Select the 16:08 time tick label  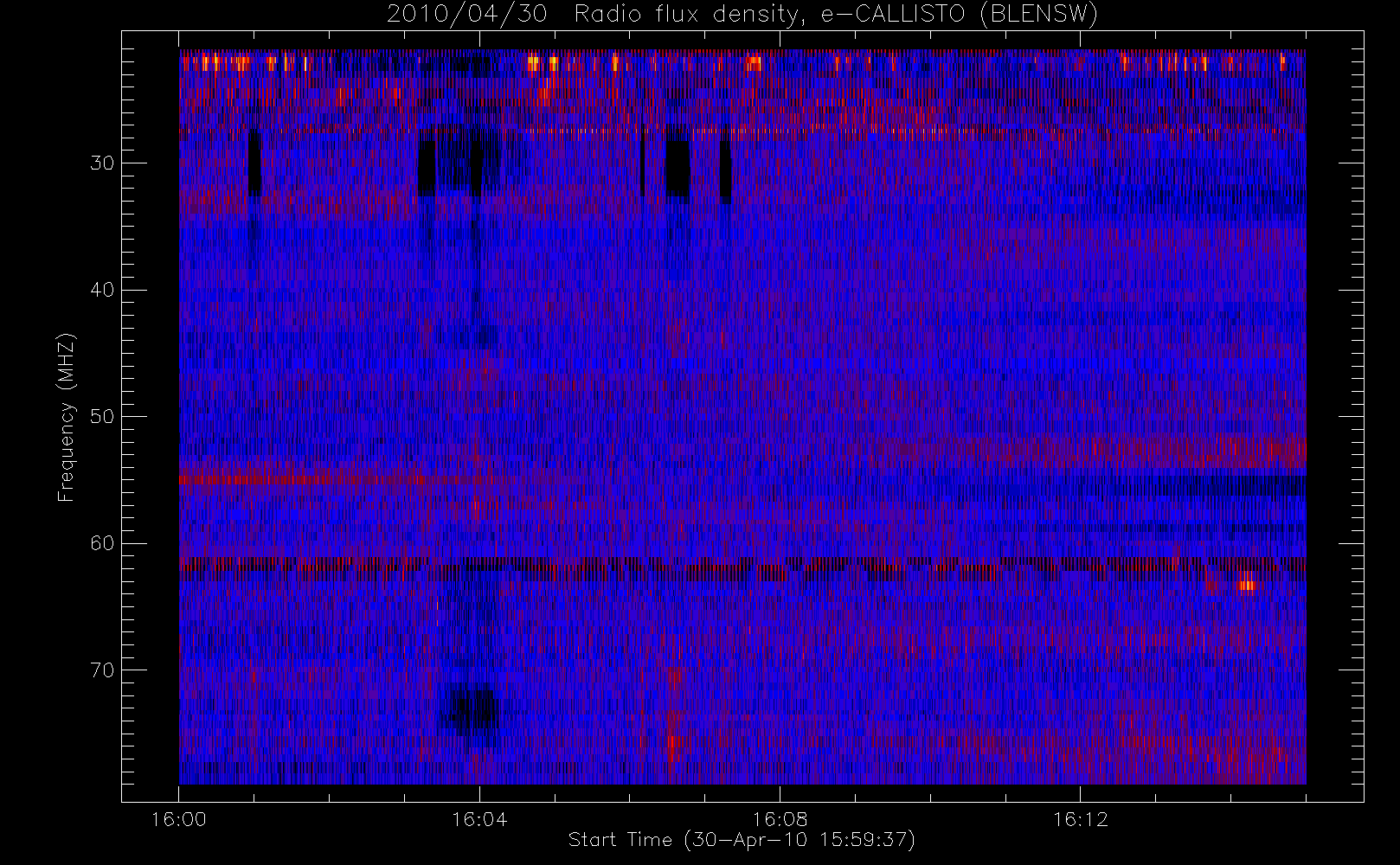780,819
